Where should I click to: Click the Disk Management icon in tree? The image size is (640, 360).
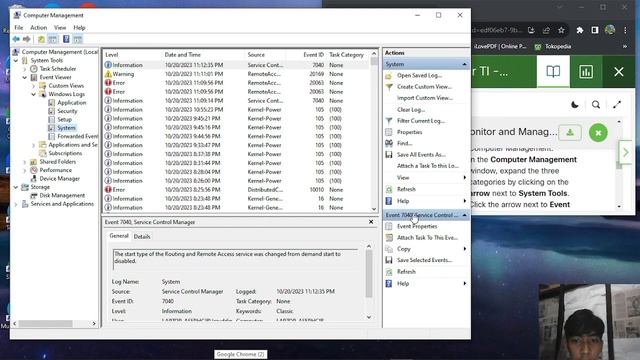34,196
